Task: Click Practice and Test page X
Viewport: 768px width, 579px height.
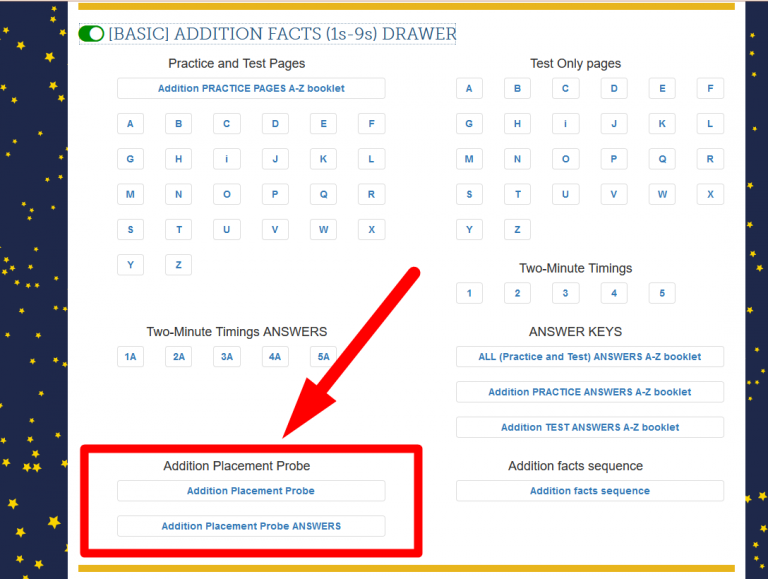Action: tap(371, 229)
